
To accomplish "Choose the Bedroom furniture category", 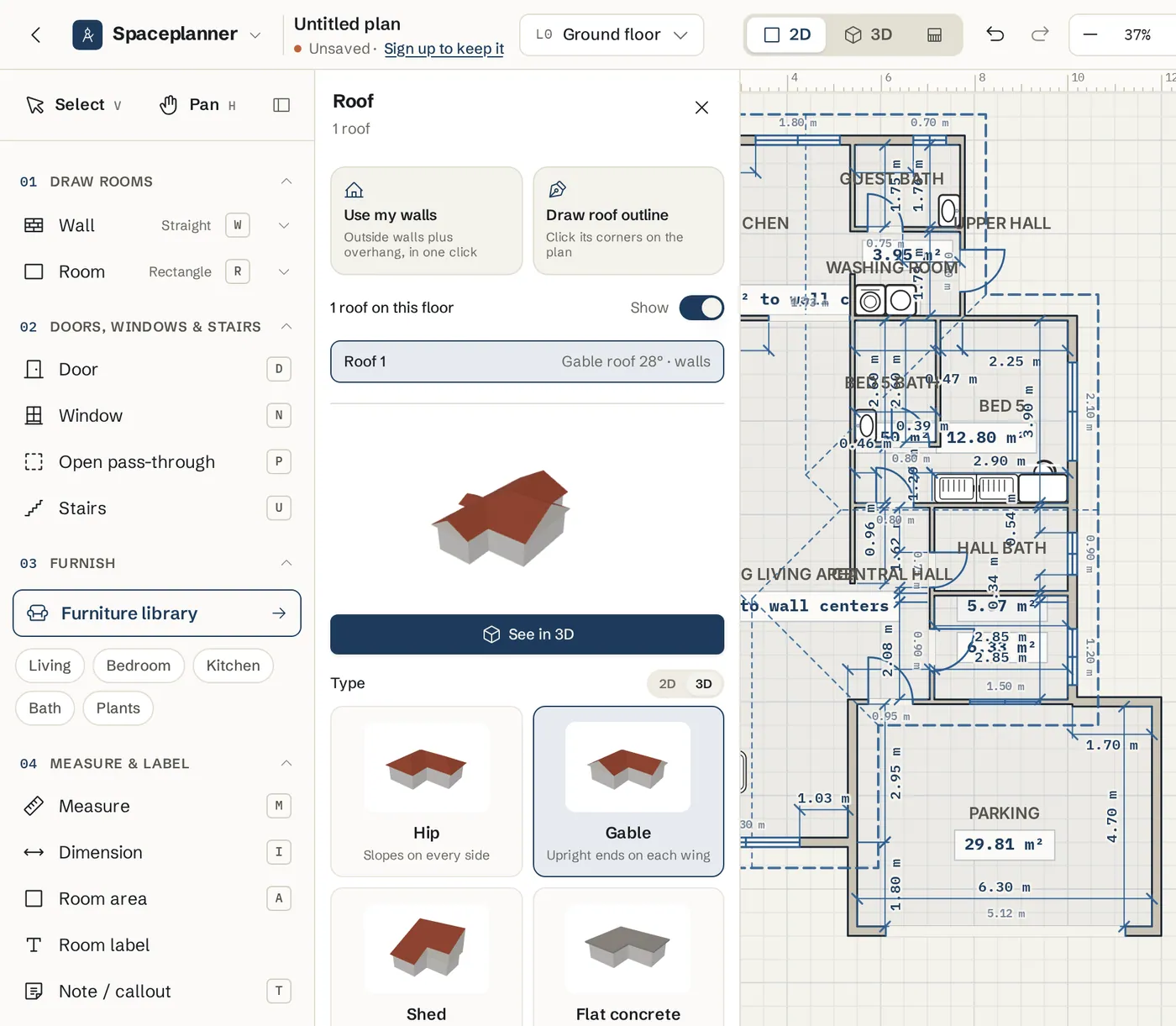I will 139,666.
